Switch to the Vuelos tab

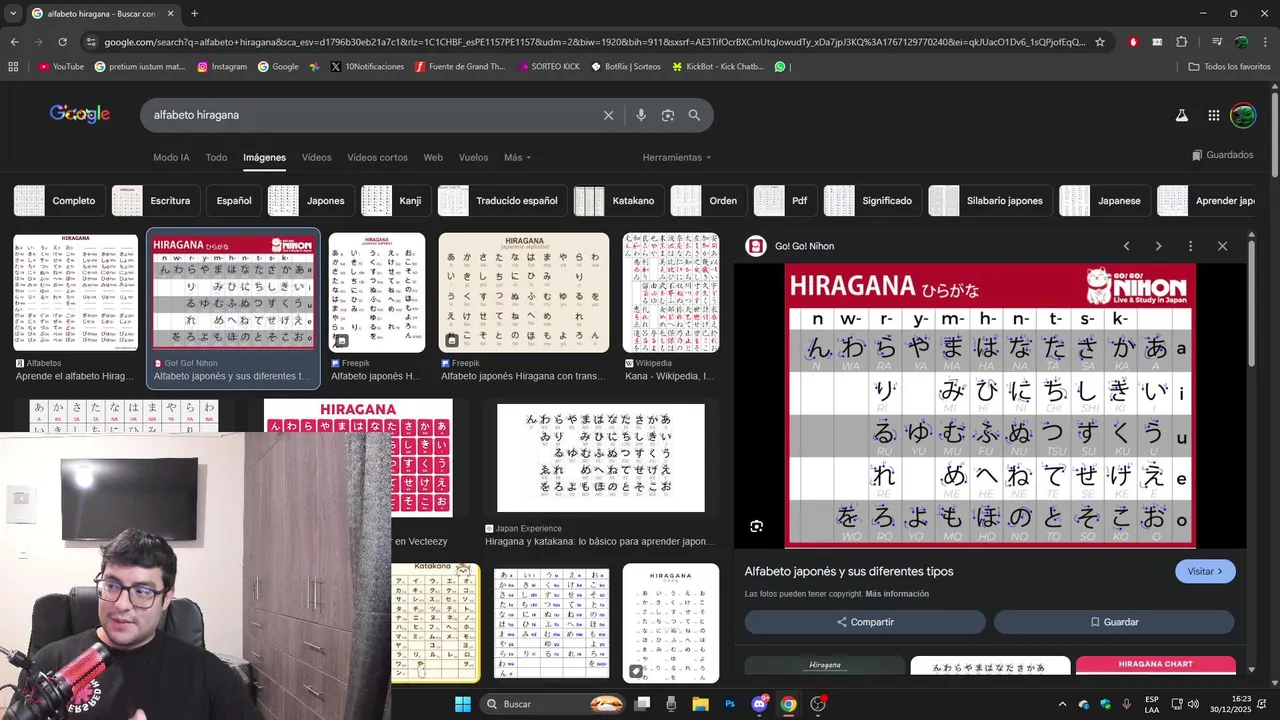pos(473,157)
